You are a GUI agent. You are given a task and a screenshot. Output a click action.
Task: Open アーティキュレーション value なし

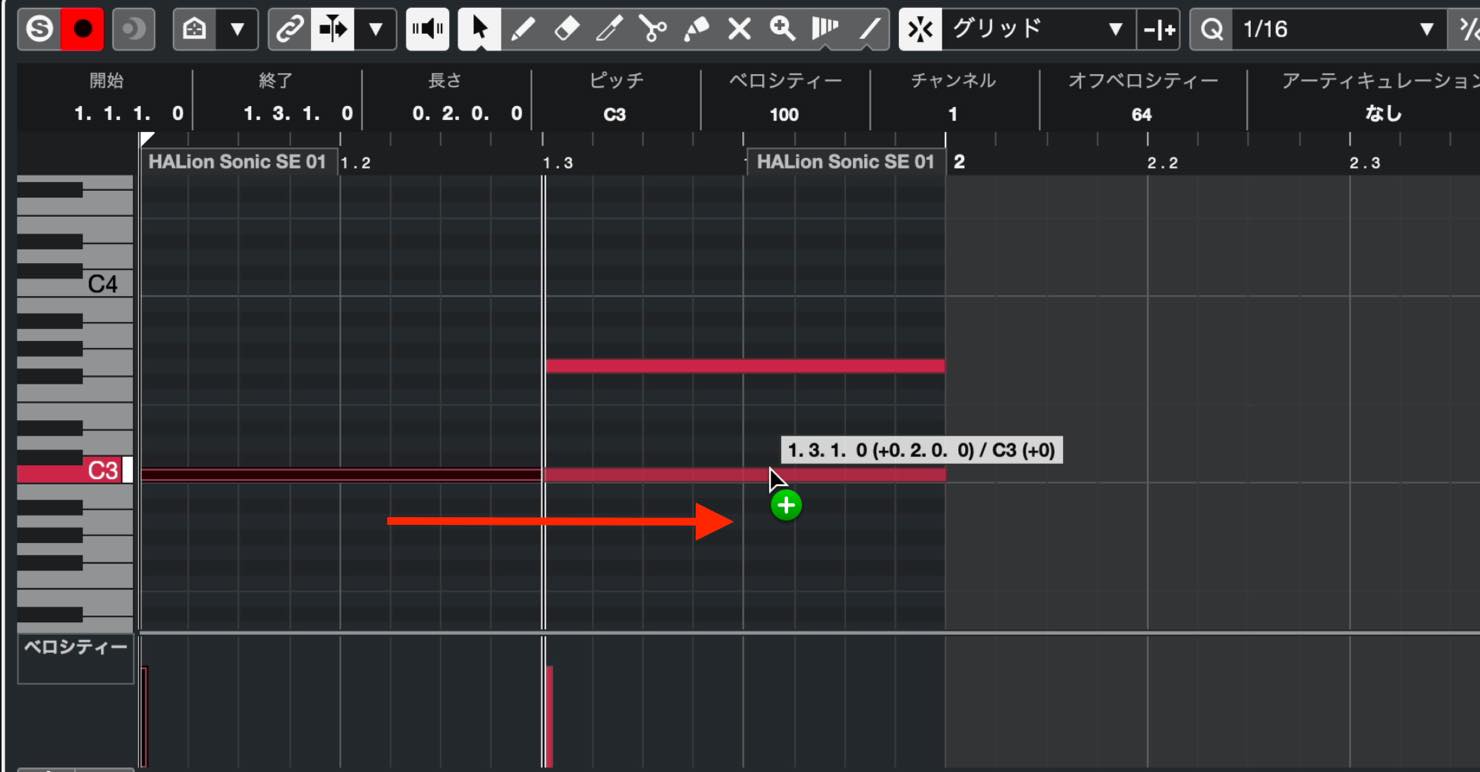pyautogui.click(x=1383, y=114)
